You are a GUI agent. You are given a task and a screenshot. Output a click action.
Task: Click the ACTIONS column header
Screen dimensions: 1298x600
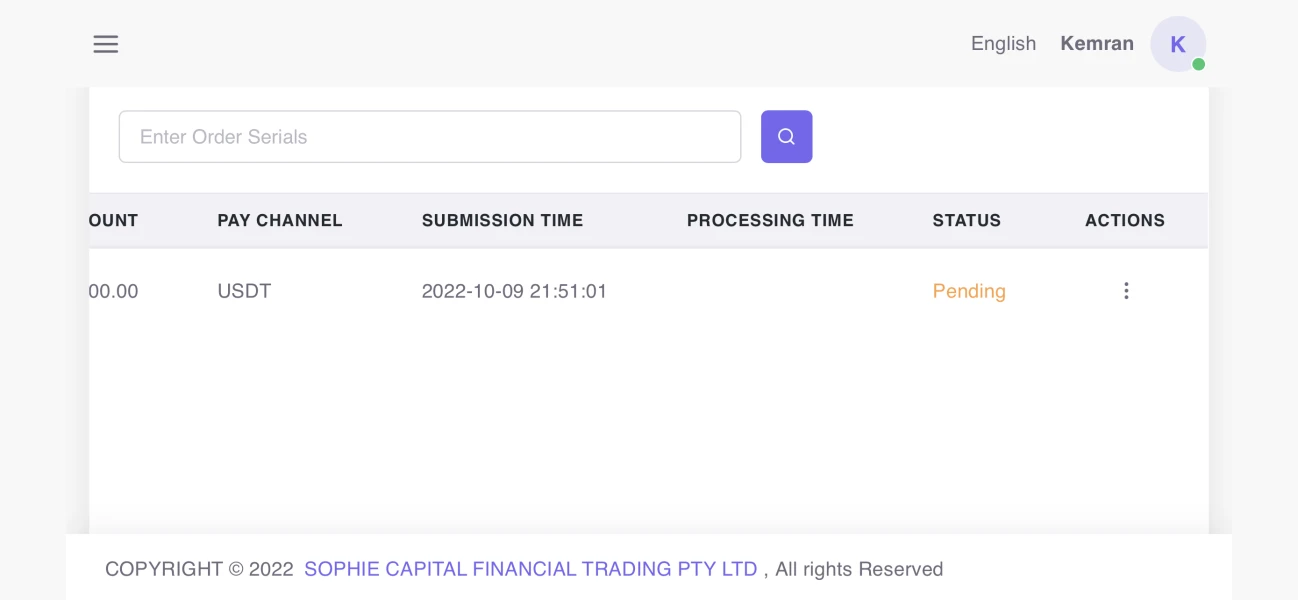pyautogui.click(x=1124, y=221)
